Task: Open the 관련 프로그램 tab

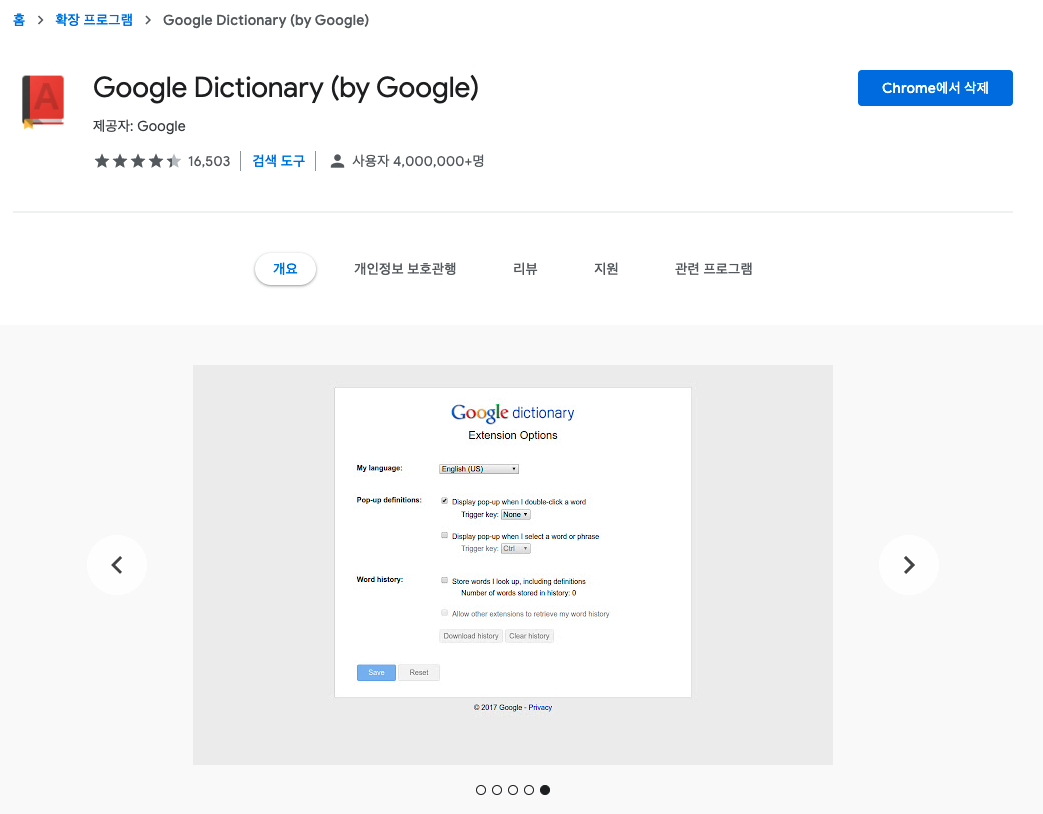Action: pos(714,269)
